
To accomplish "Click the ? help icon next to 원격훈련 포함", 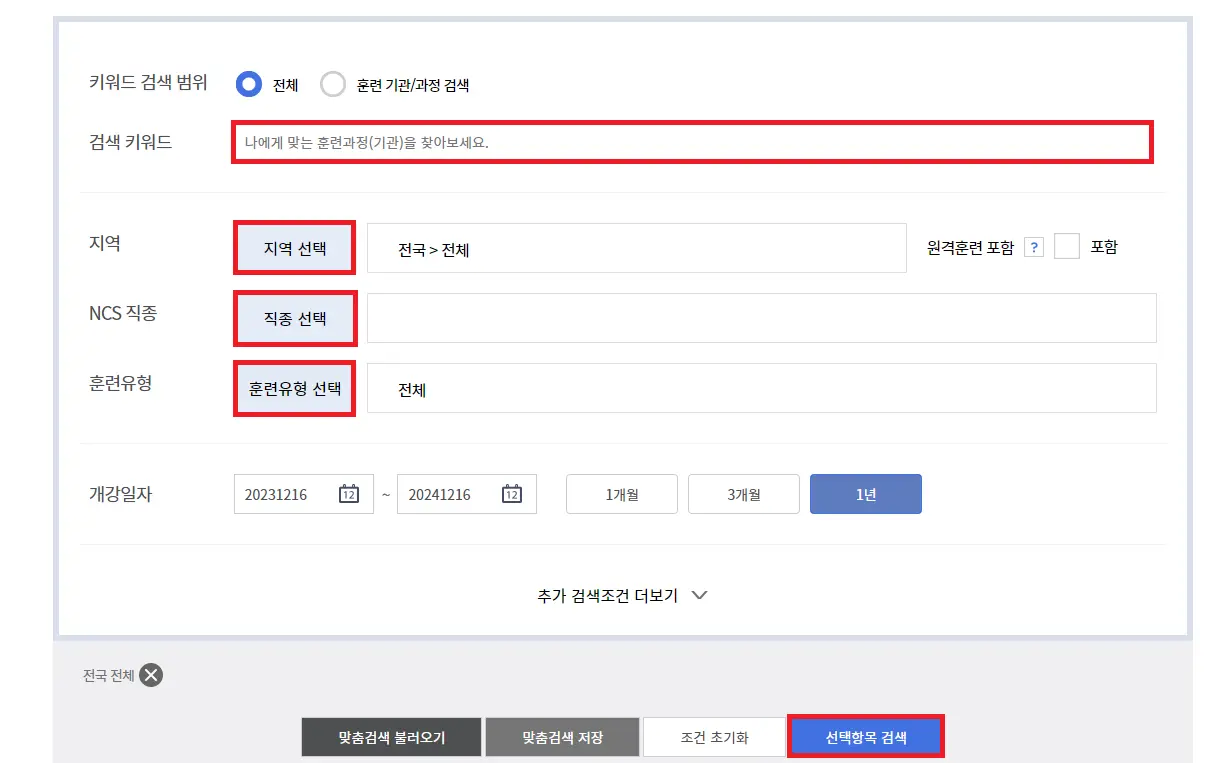I will (1034, 247).
